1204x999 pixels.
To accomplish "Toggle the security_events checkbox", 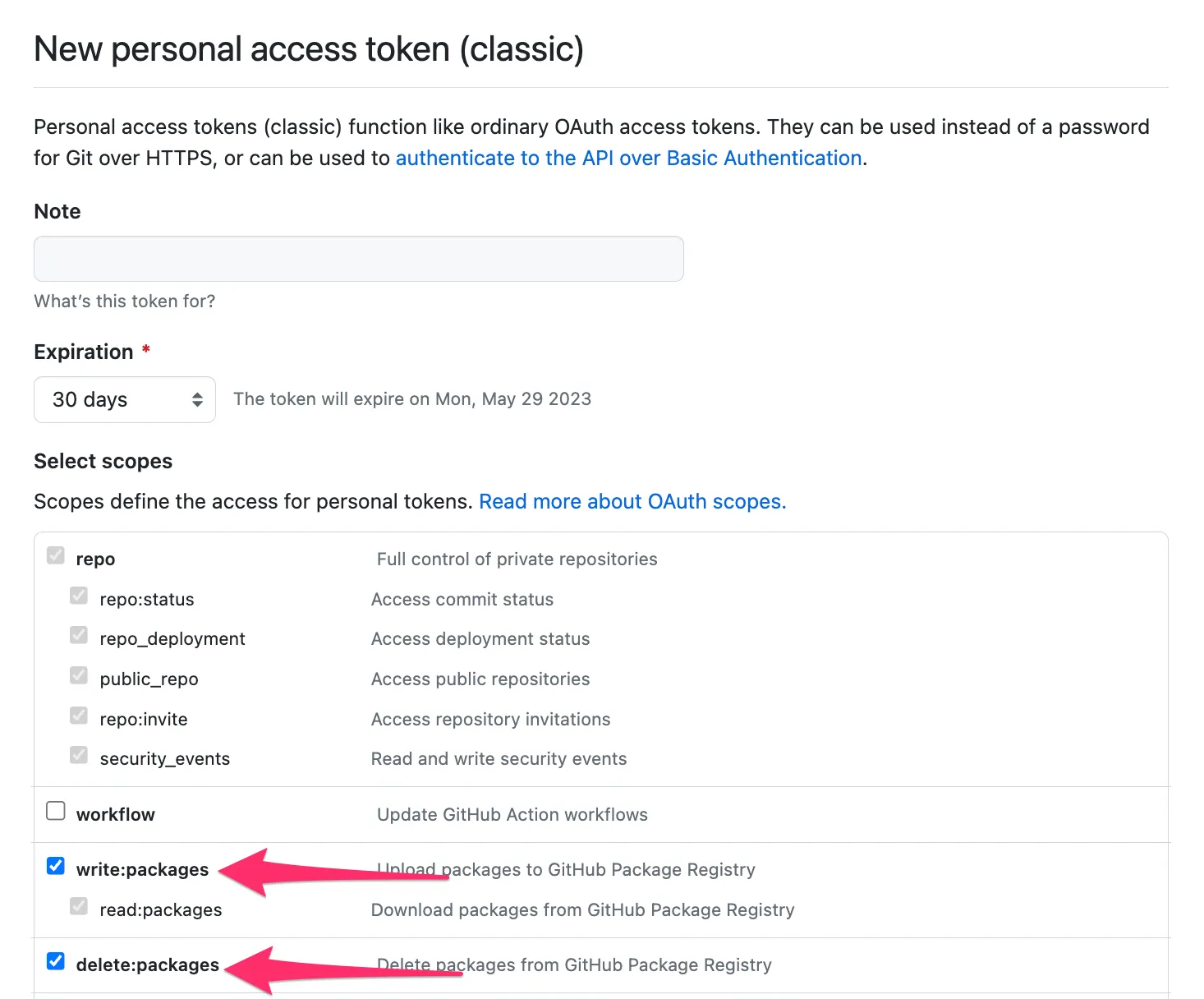I will (x=79, y=756).
